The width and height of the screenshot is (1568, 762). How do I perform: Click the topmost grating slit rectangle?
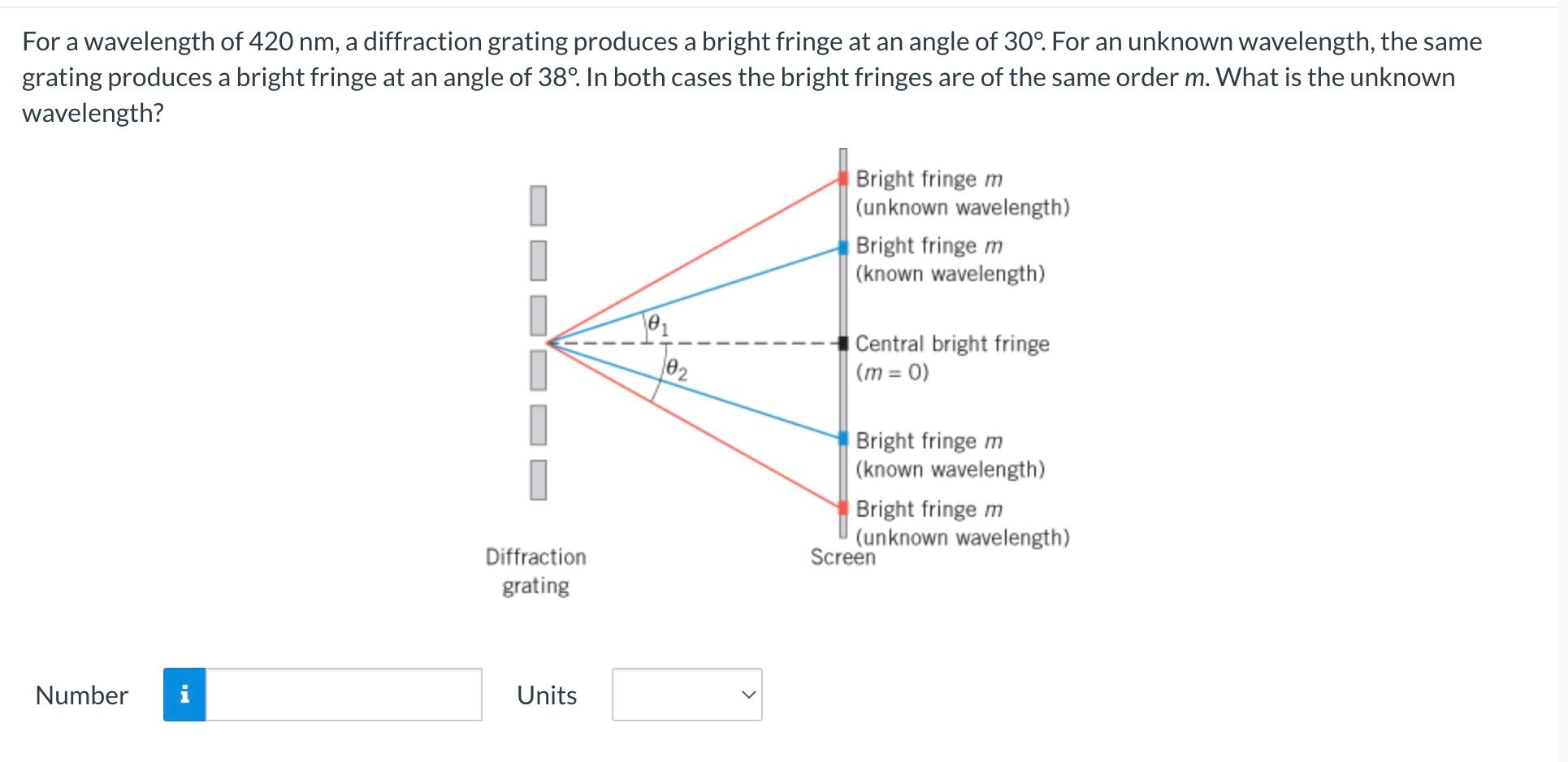click(538, 206)
